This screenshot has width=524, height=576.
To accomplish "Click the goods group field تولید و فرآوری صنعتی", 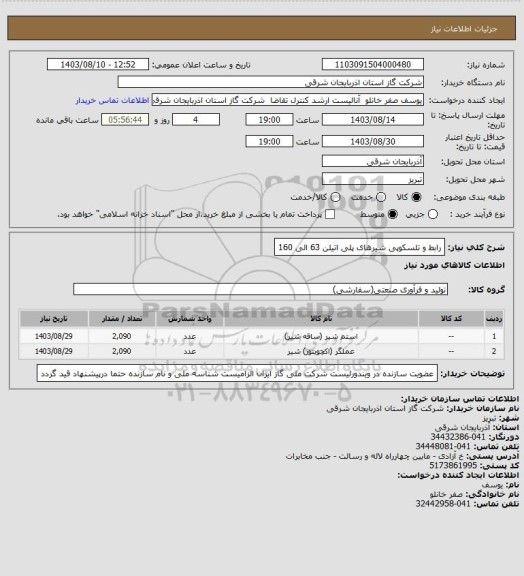I will click(x=261, y=289).
